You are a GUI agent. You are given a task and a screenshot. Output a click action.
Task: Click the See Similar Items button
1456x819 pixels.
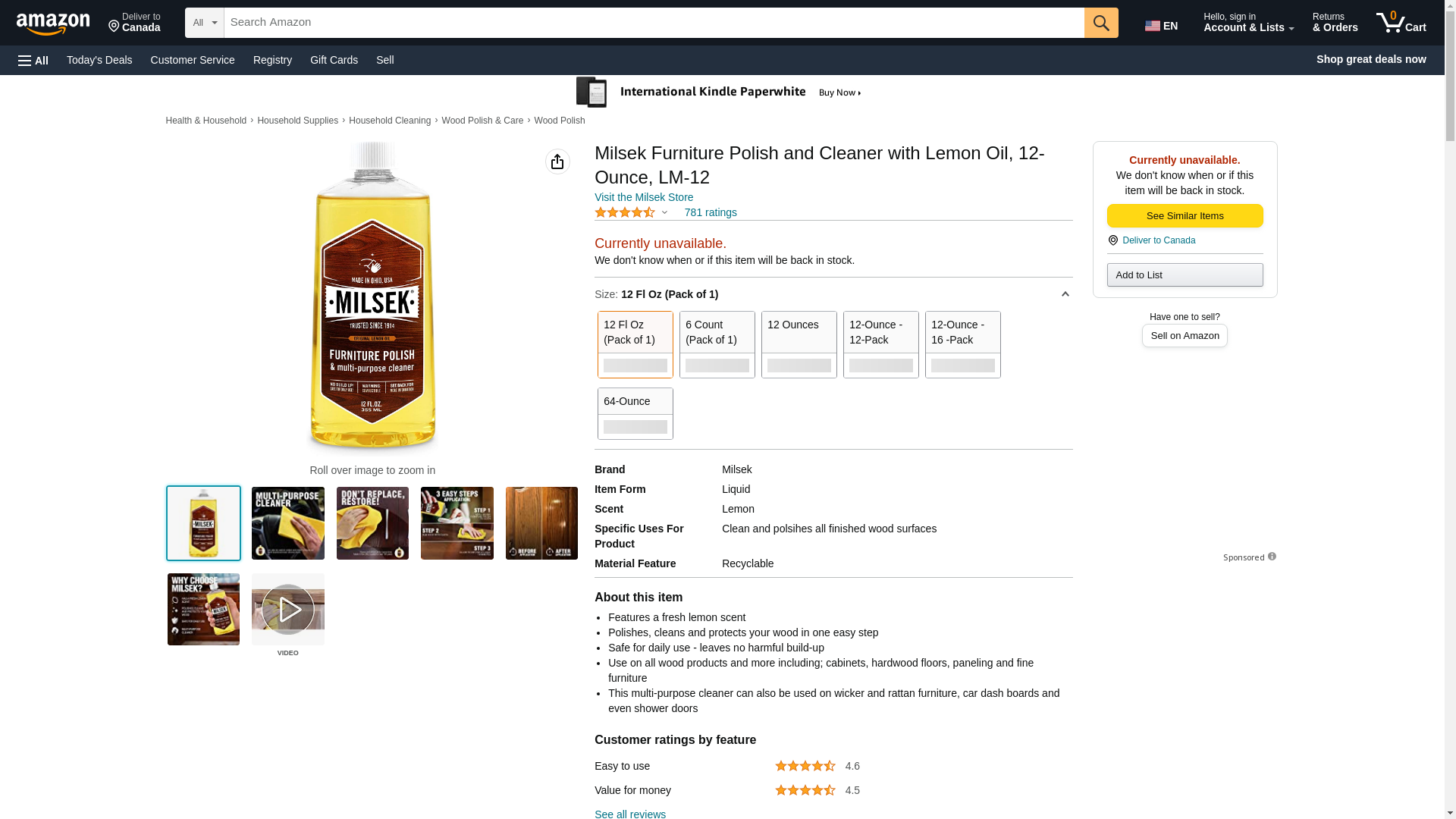(1185, 216)
